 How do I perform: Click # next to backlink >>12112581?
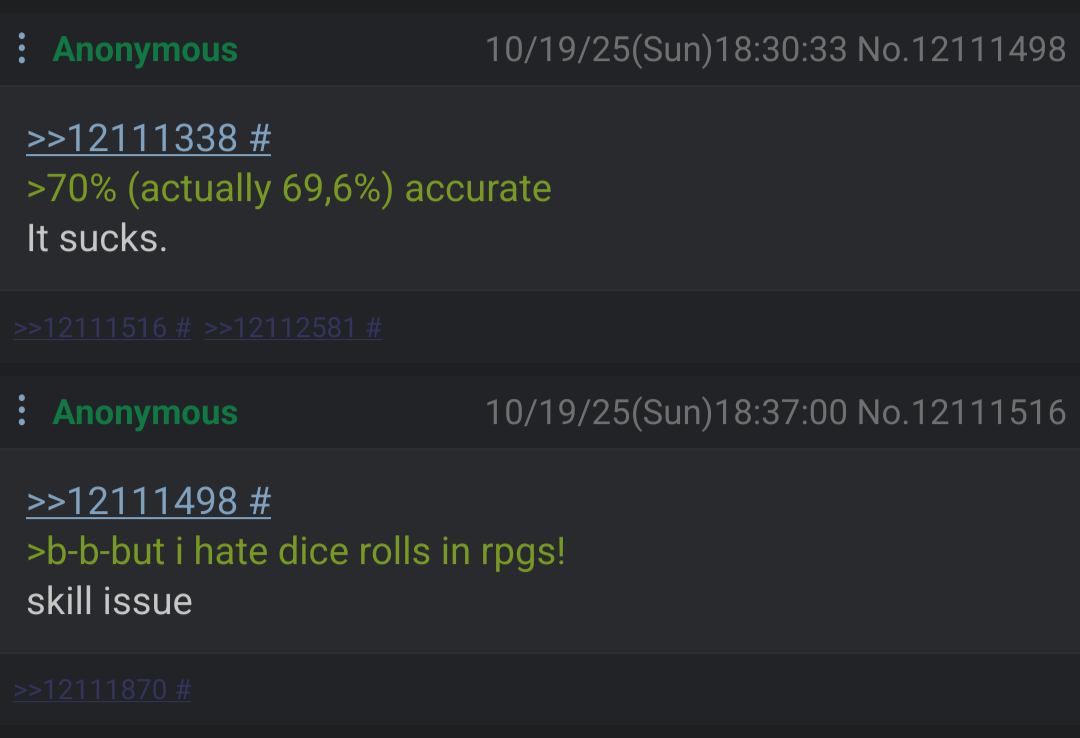tap(373, 328)
